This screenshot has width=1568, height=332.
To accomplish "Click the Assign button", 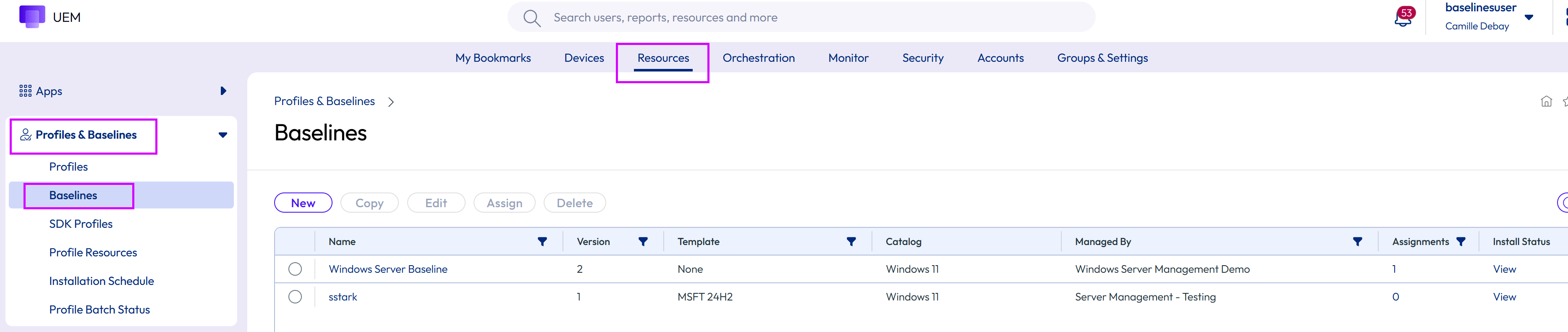I will (x=505, y=203).
